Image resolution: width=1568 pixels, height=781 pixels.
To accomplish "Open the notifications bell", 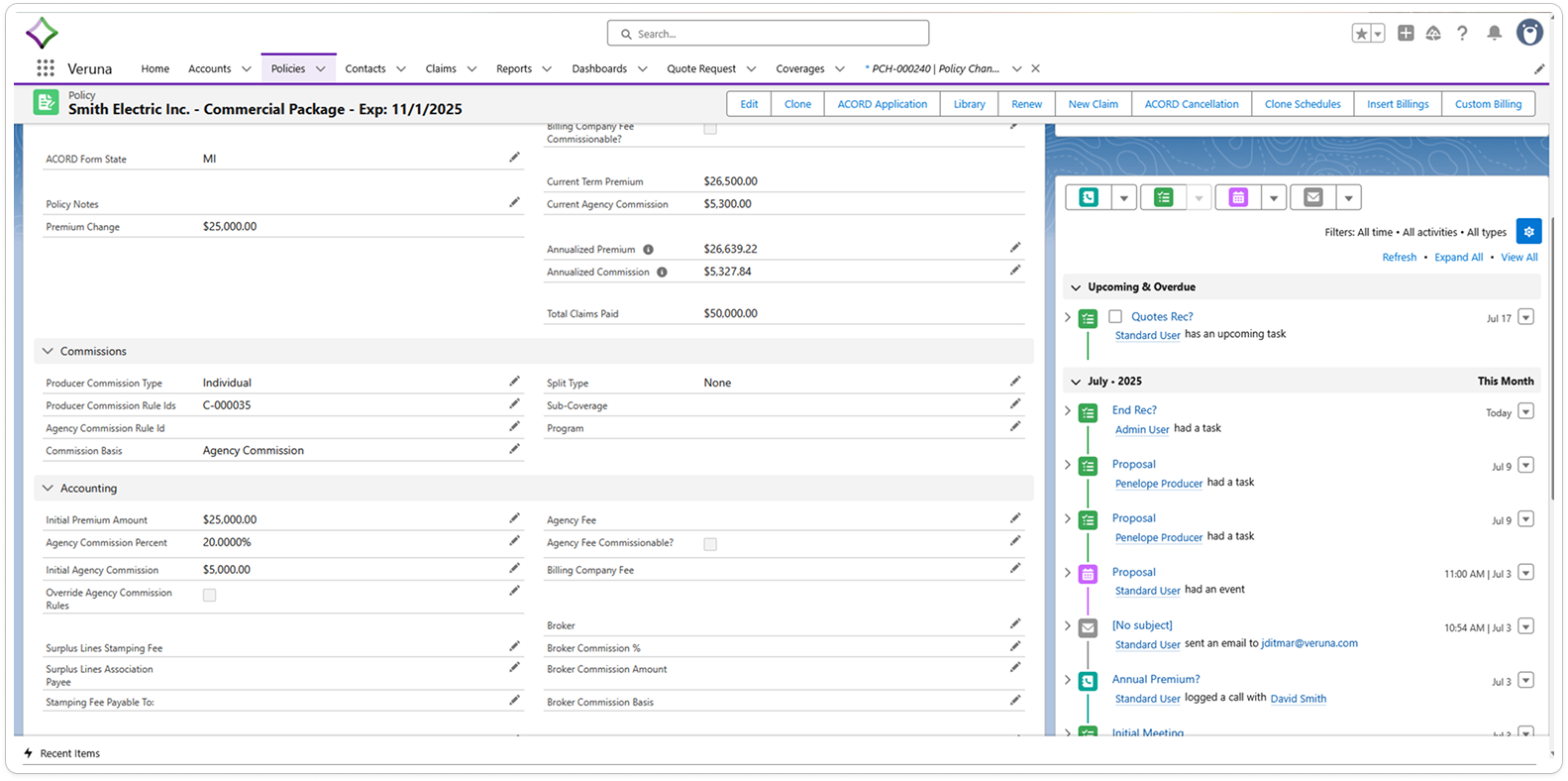I will point(1494,34).
